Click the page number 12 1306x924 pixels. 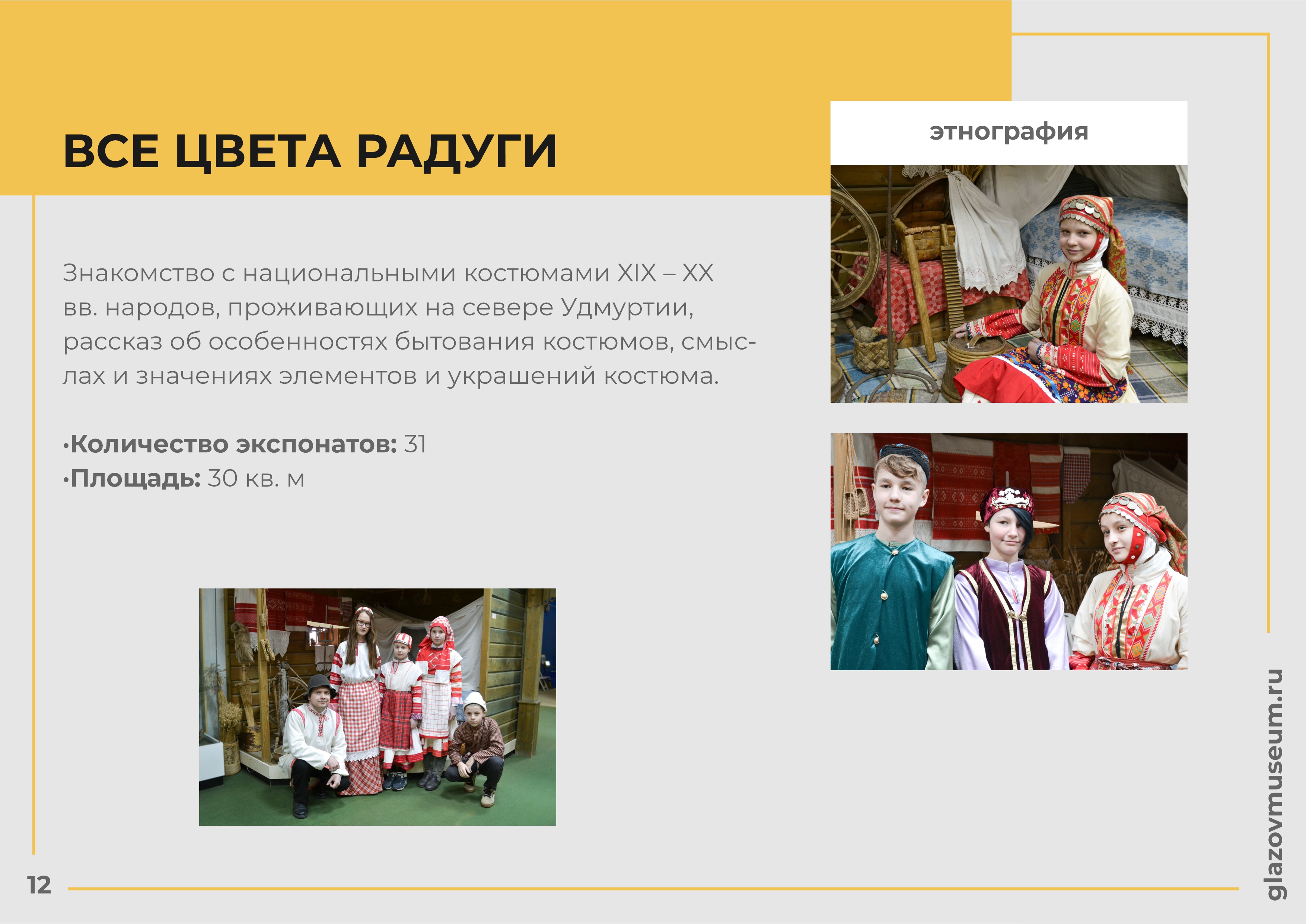click(x=39, y=885)
